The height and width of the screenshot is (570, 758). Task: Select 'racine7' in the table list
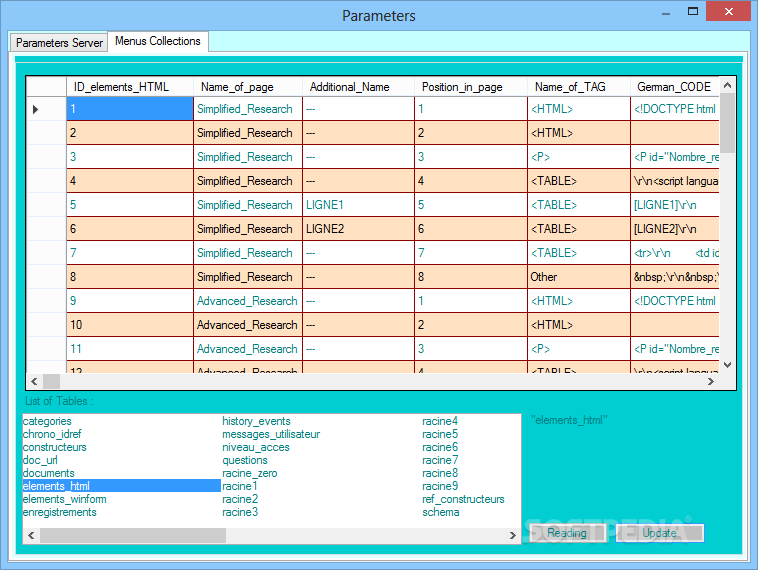(x=440, y=460)
